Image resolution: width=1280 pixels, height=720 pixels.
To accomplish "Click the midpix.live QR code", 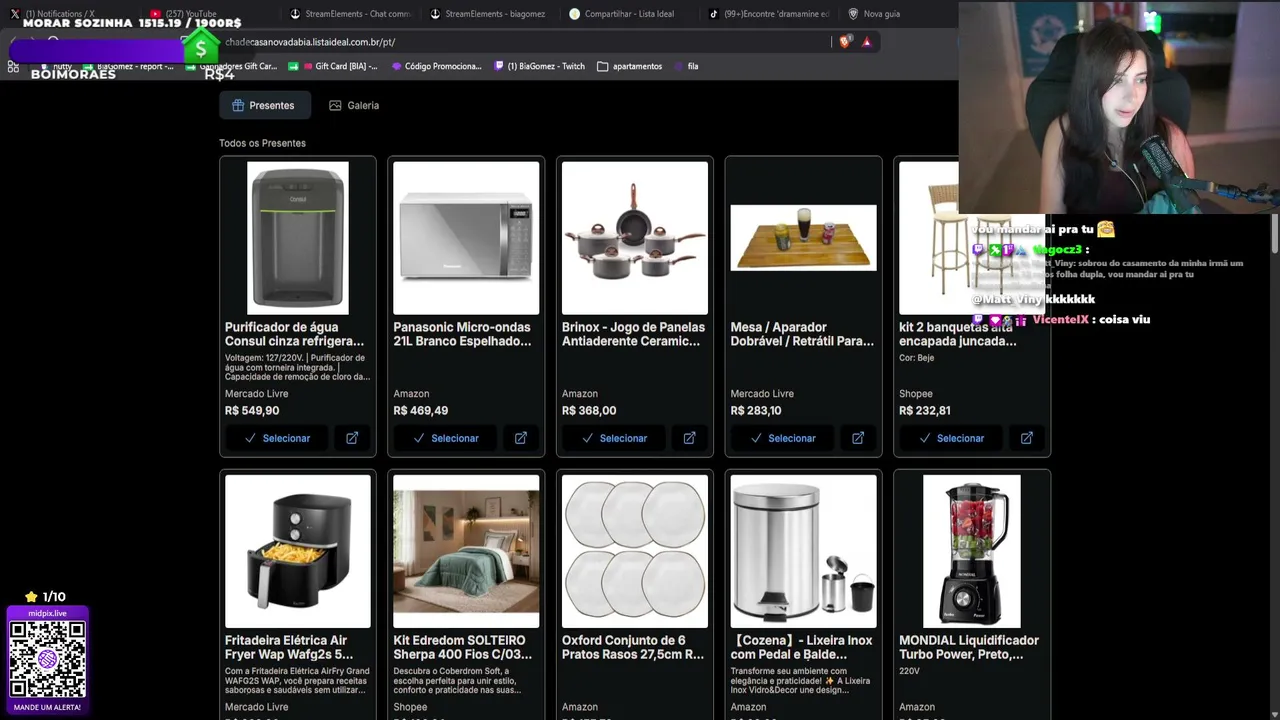I will (x=47, y=659).
